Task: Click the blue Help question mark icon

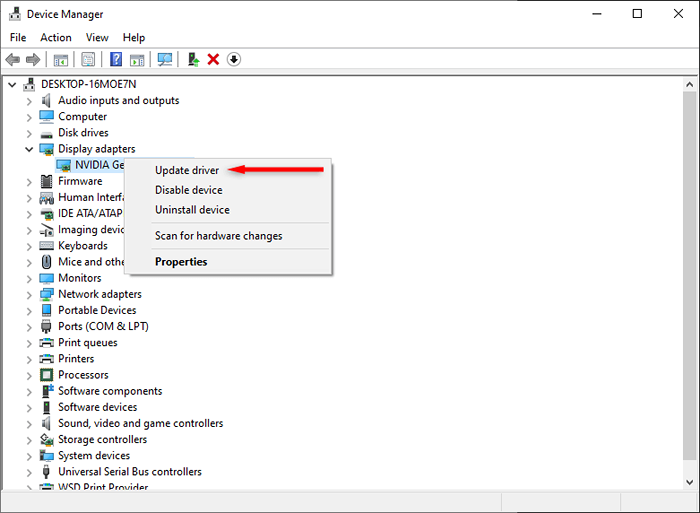Action: point(116,59)
